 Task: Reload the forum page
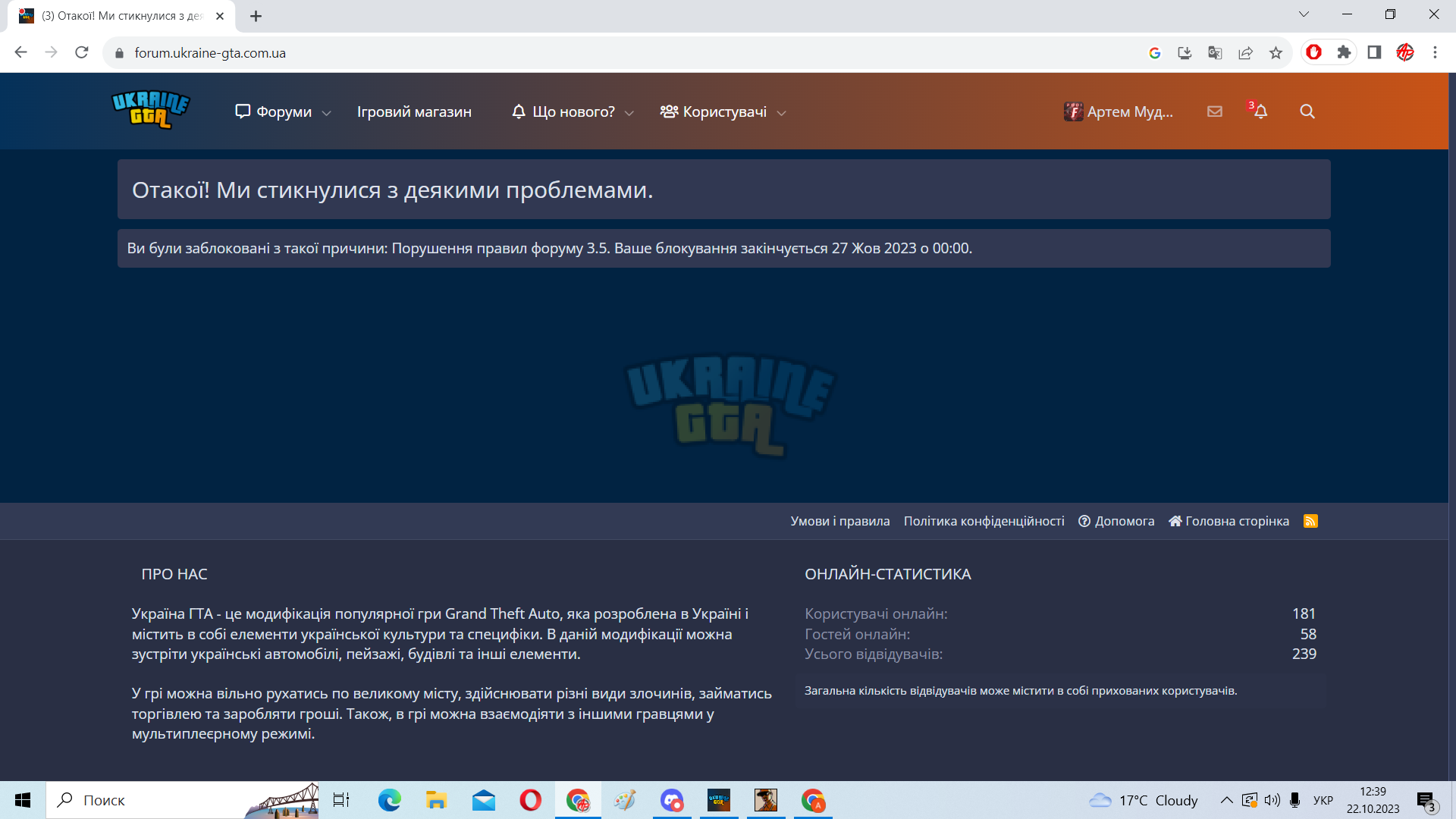coord(82,52)
